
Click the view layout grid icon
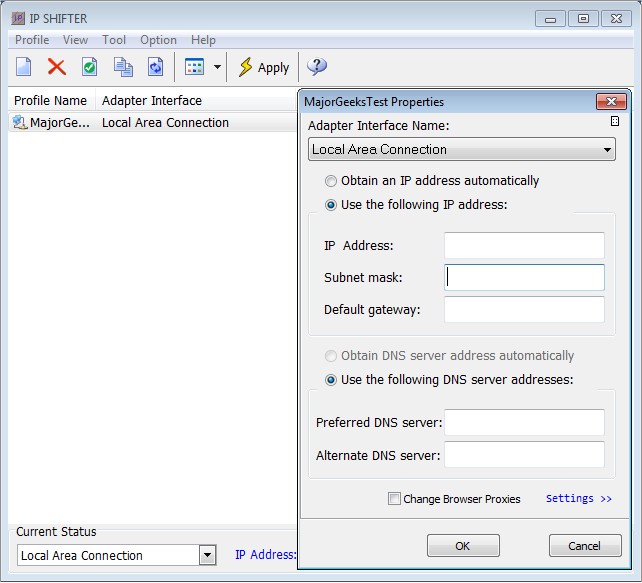coord(194,67)
